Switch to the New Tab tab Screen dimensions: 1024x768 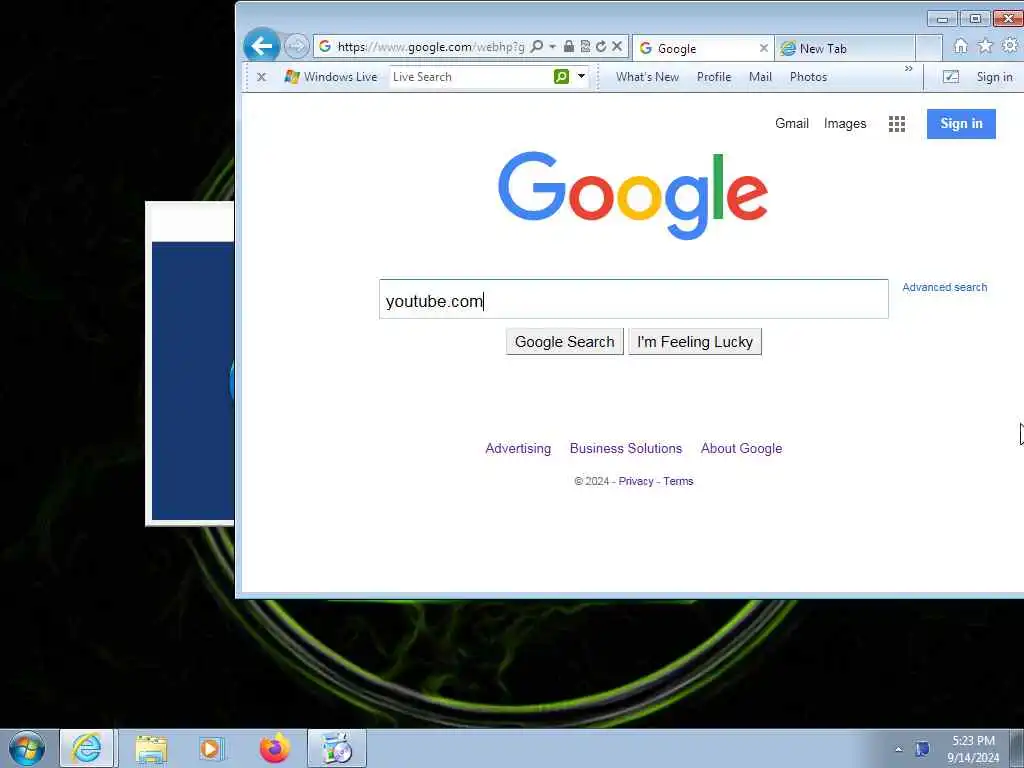[x=844, y=48]
